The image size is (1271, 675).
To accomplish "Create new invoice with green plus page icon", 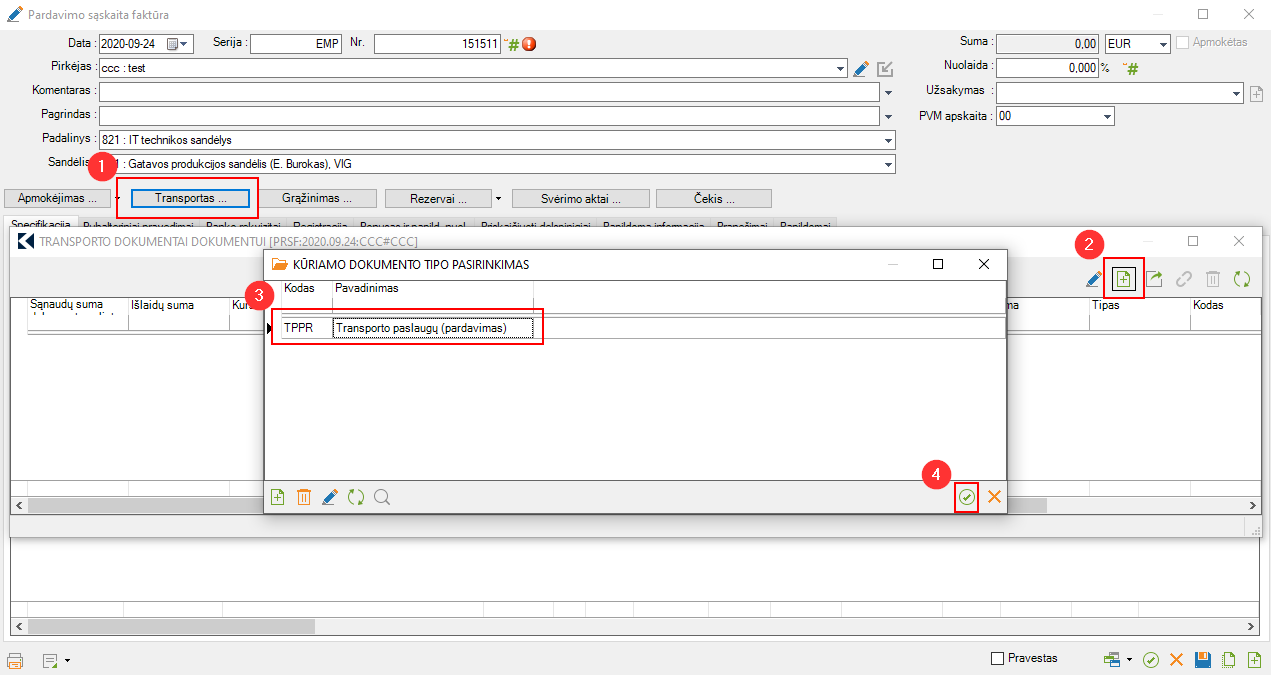I will click(x=1254, y=660).
